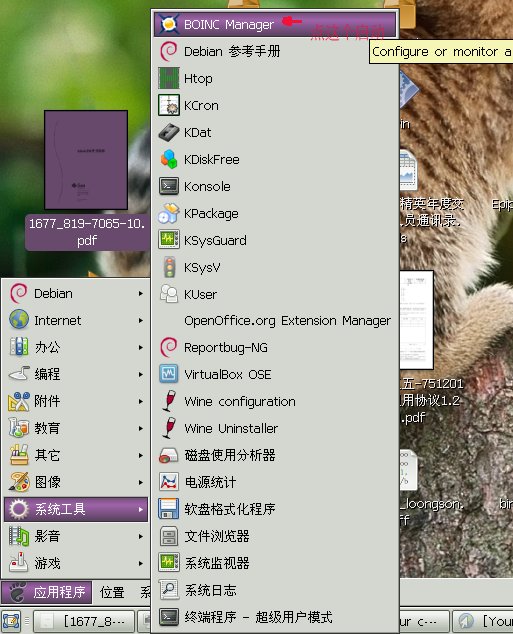Click the Debian swirl icon beside Reportbug-NG
Image resolution: width=513 pixels, height=634 pixels.
click(x=169, y=347)
